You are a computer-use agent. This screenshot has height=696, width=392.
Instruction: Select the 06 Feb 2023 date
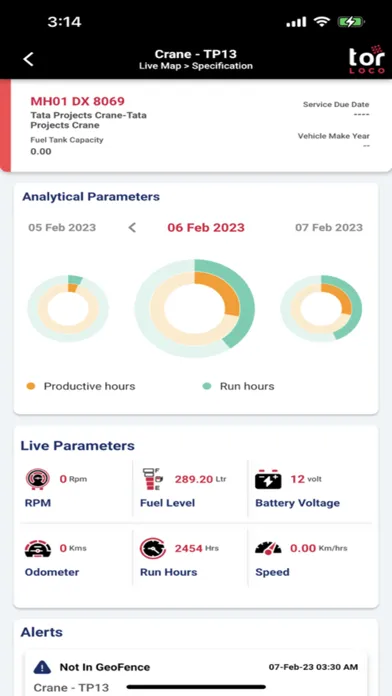206,228
